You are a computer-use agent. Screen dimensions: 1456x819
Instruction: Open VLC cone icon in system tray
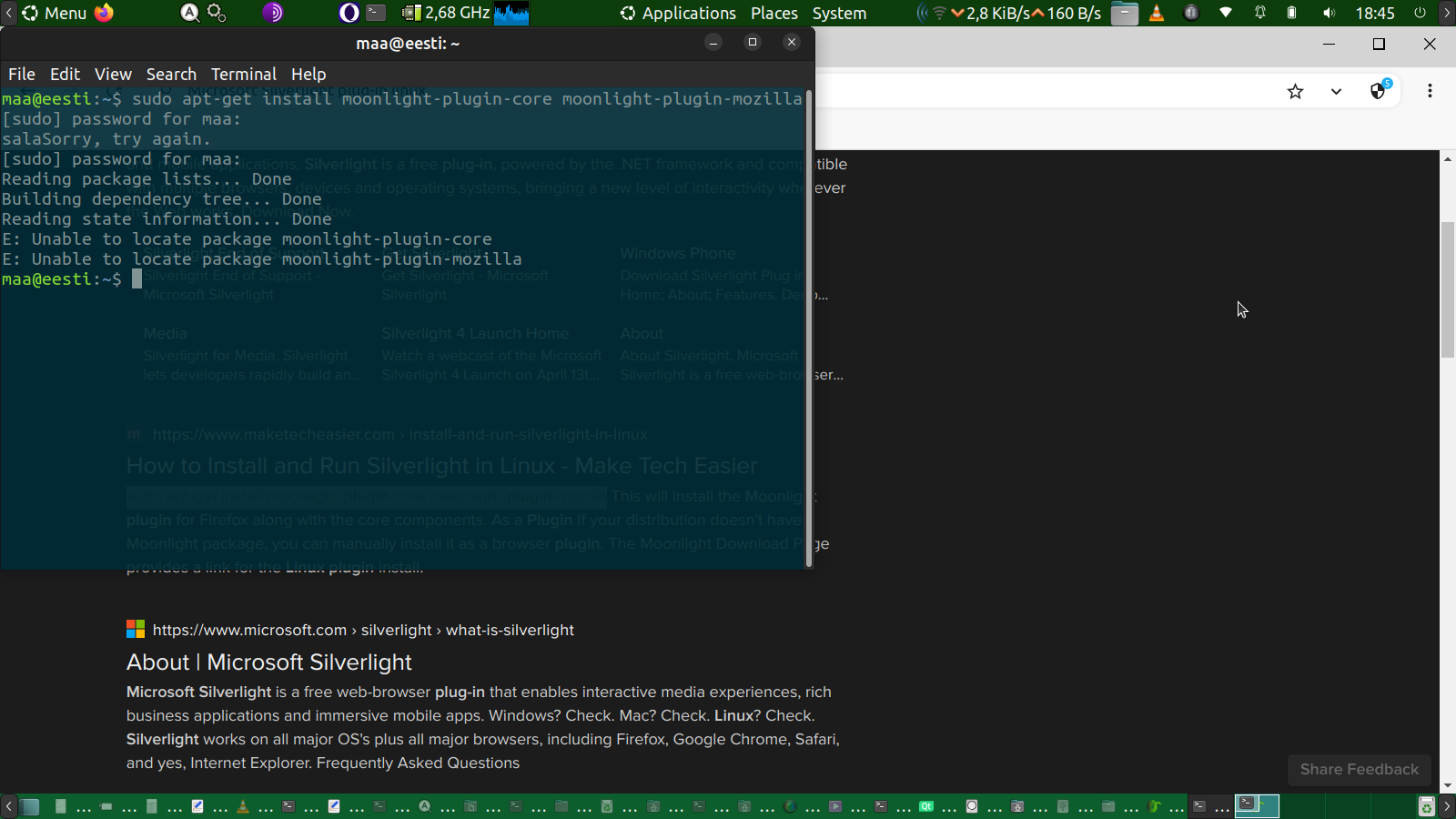[x=1157, y=13]
